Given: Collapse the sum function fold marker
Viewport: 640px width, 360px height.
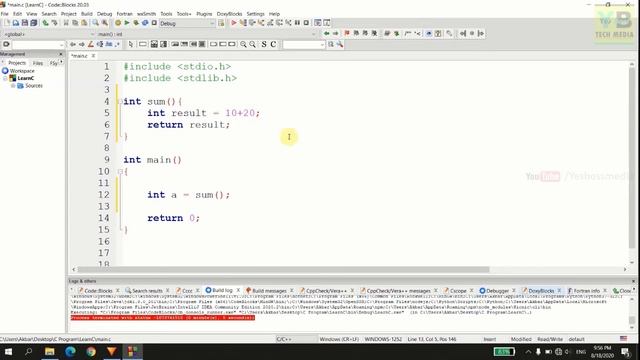Looking at the screenshot, I should pyautogui.click(x=120, y=102).
